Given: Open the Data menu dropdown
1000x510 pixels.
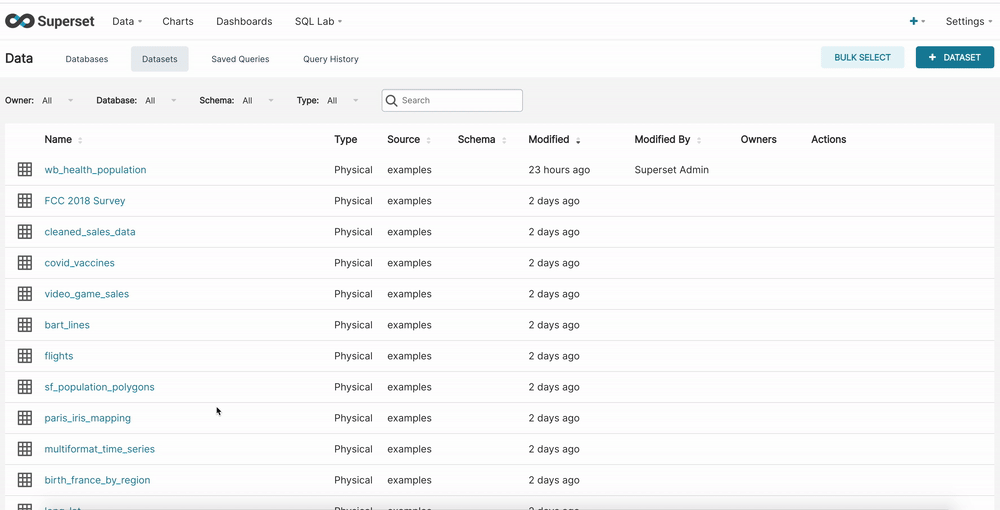Looking at the screenshot, I should click(x=127, y=21).
